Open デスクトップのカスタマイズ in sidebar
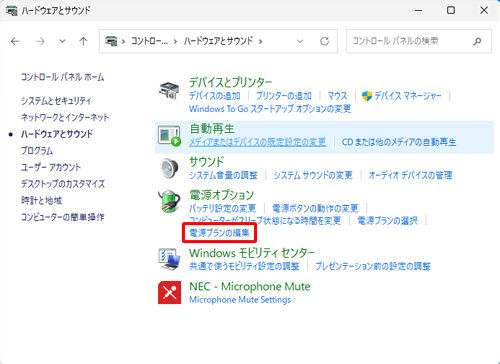500x364 pixels. pyautogui.click(x=63, y=184)
